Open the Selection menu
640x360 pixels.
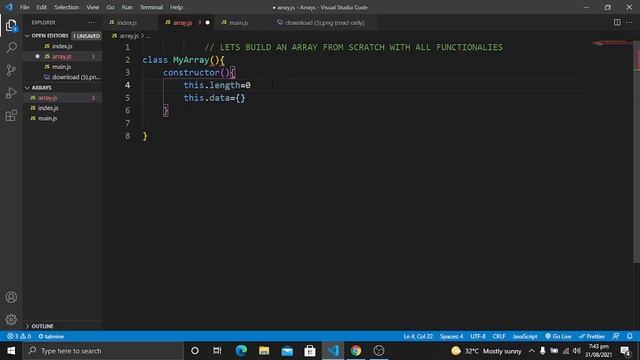[67, 7]
